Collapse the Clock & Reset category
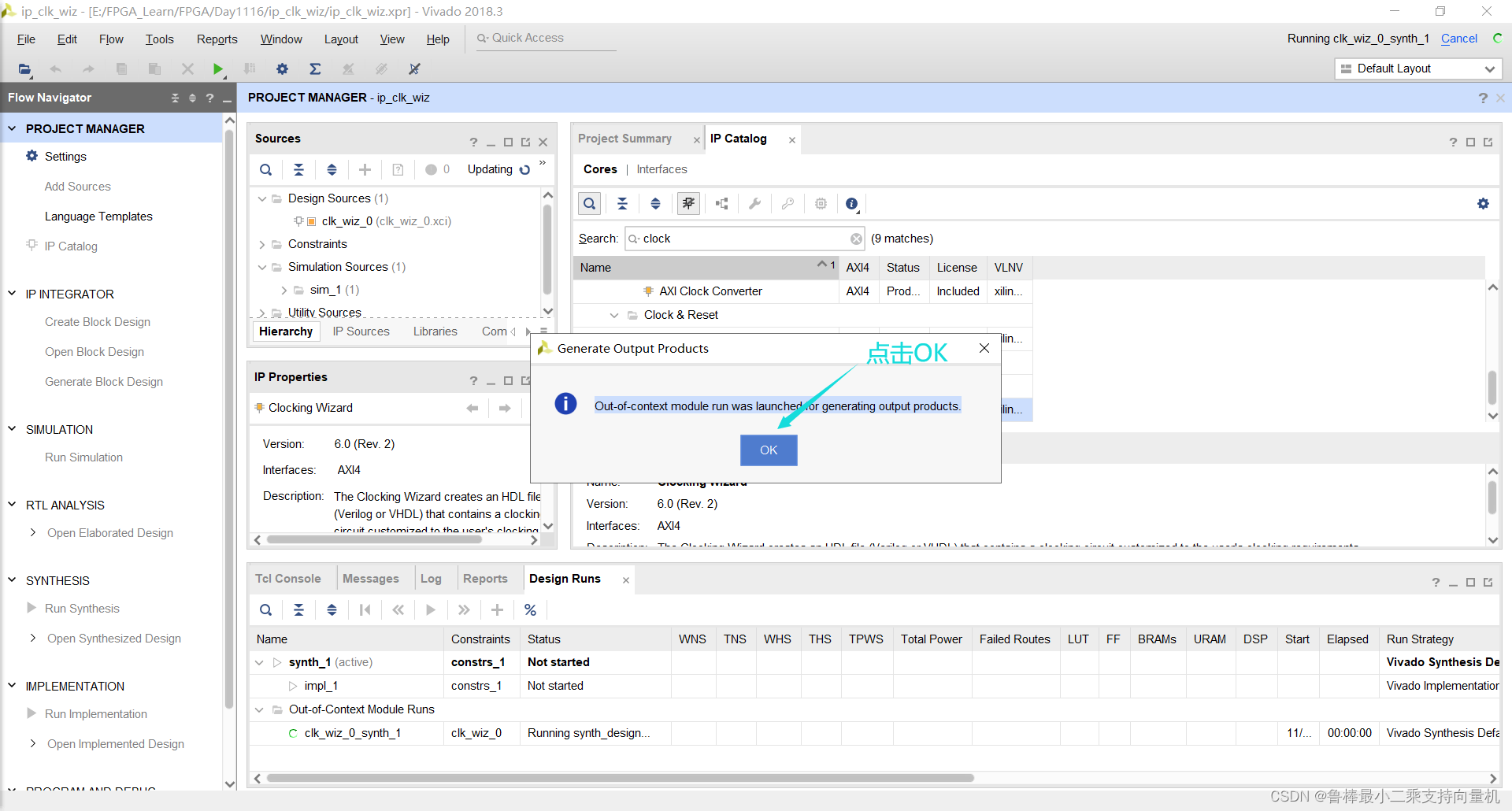The image size is (1512, 811). (x=614, y=315)
